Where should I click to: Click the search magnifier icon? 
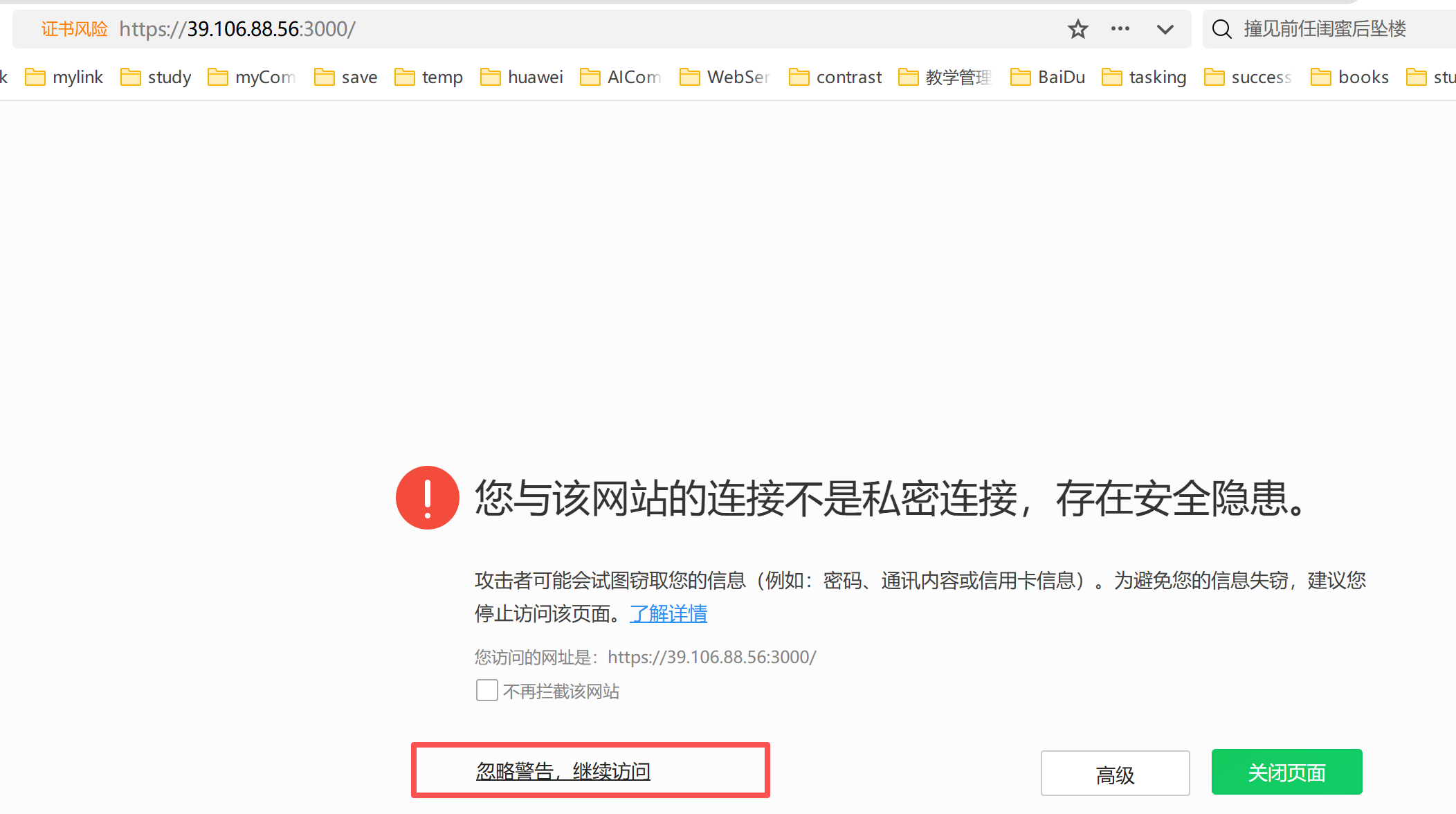[1222, 29]
